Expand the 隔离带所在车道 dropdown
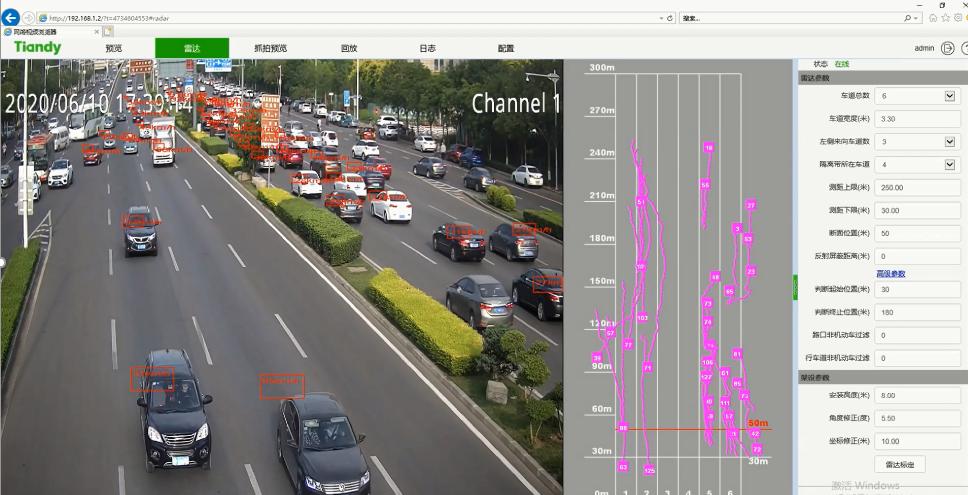 949,164
